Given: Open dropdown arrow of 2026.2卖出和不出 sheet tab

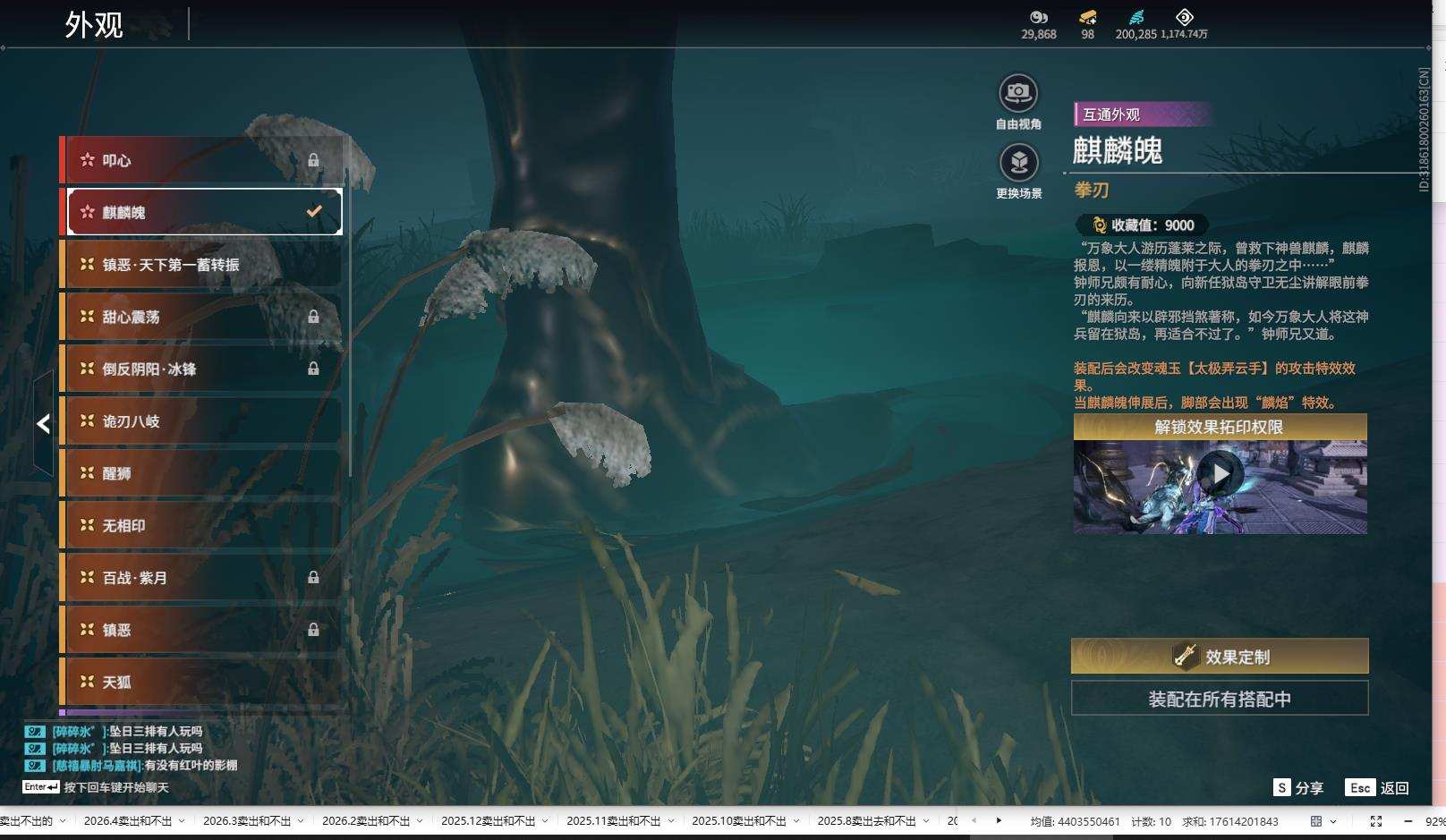Looking at the screenshot, I should coord(420,821).
